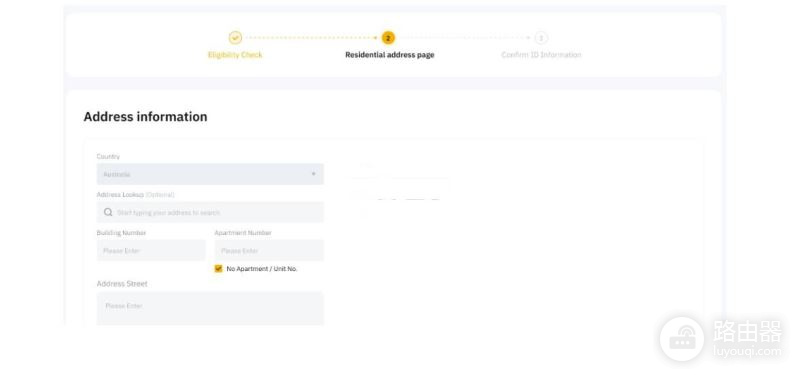Click the No Apartment / Unit No. text

point(262,269)
